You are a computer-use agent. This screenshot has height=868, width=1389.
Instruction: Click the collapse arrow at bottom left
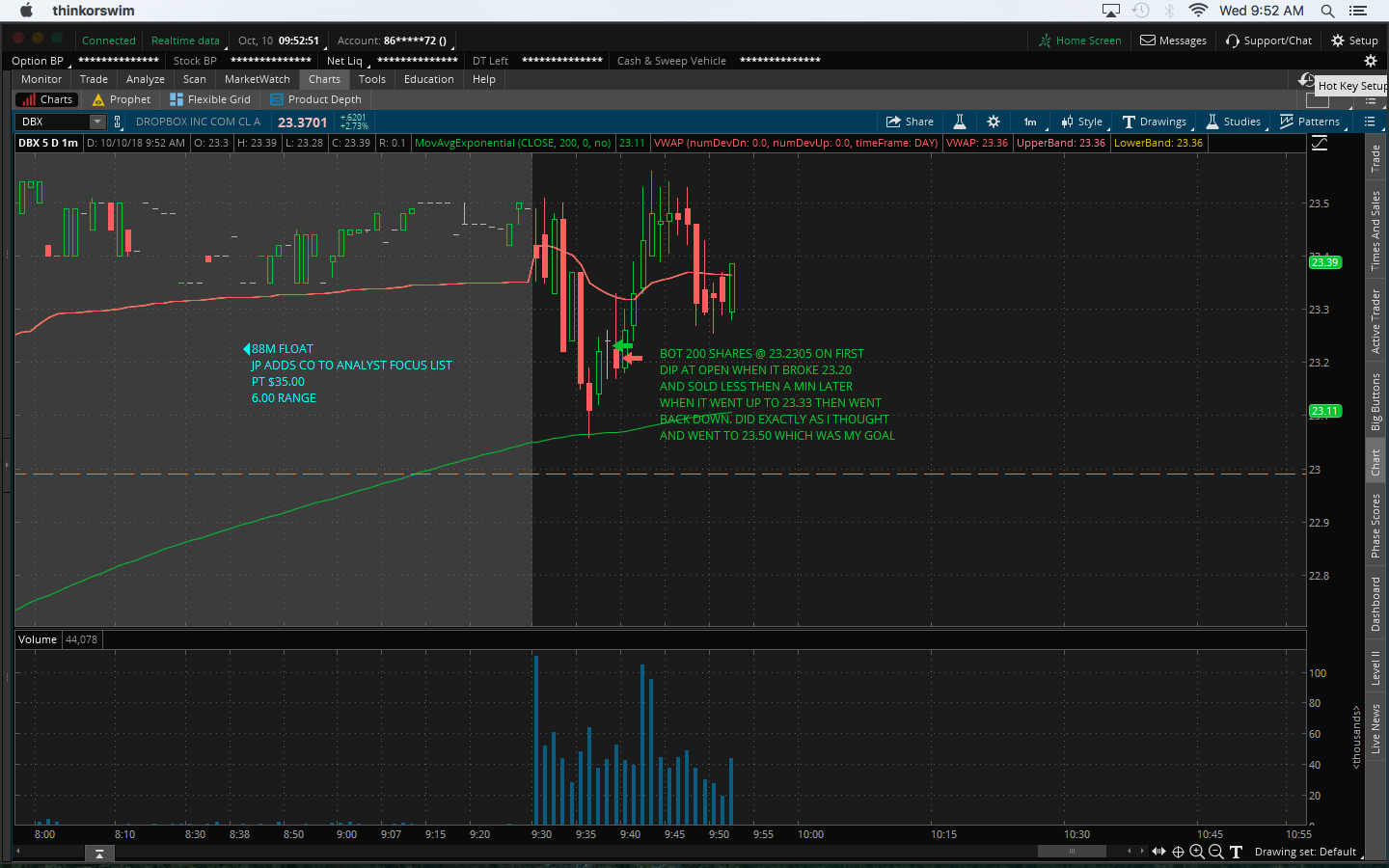99,854
